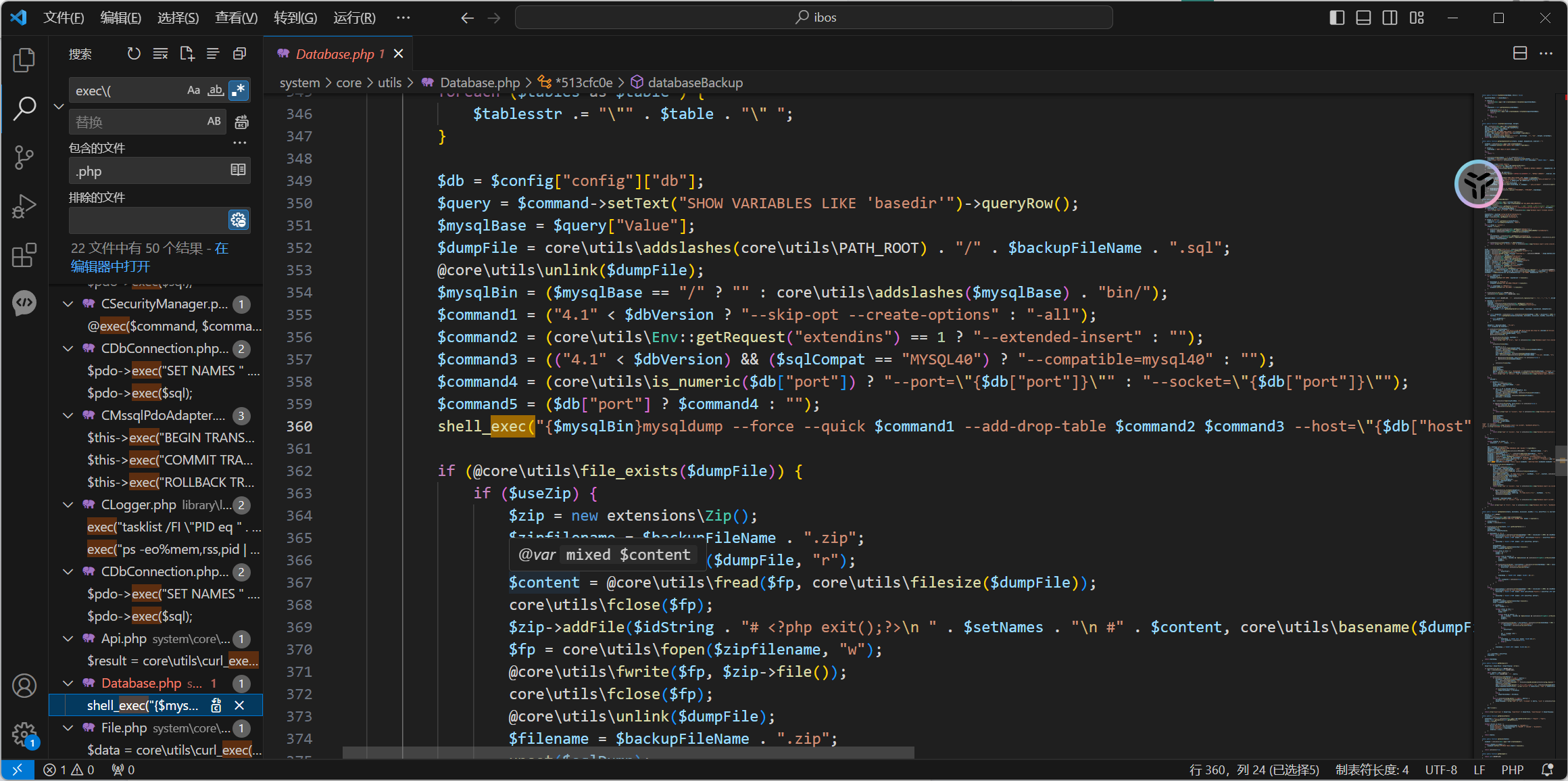This screenshot has height=781, width=1568.
Task: Click the errors and warnings status
Action: (68, 770)
